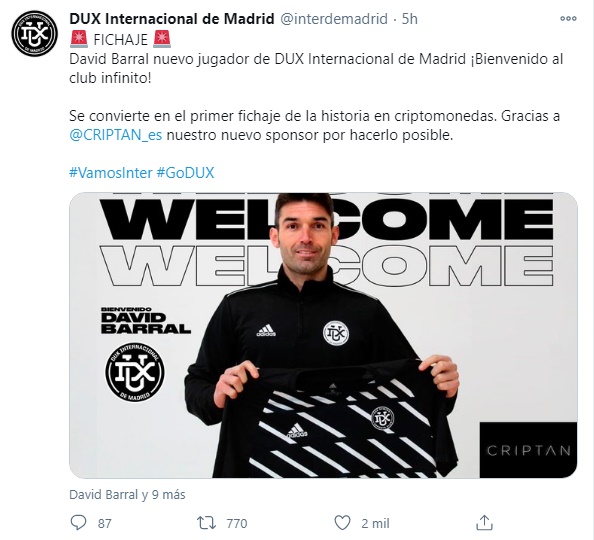
Task: Open the tweet's more options menu
Action: point(568,19)
